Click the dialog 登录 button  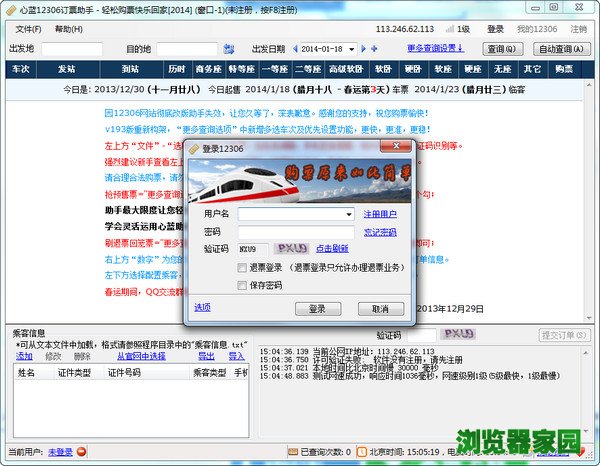(318, 309)
